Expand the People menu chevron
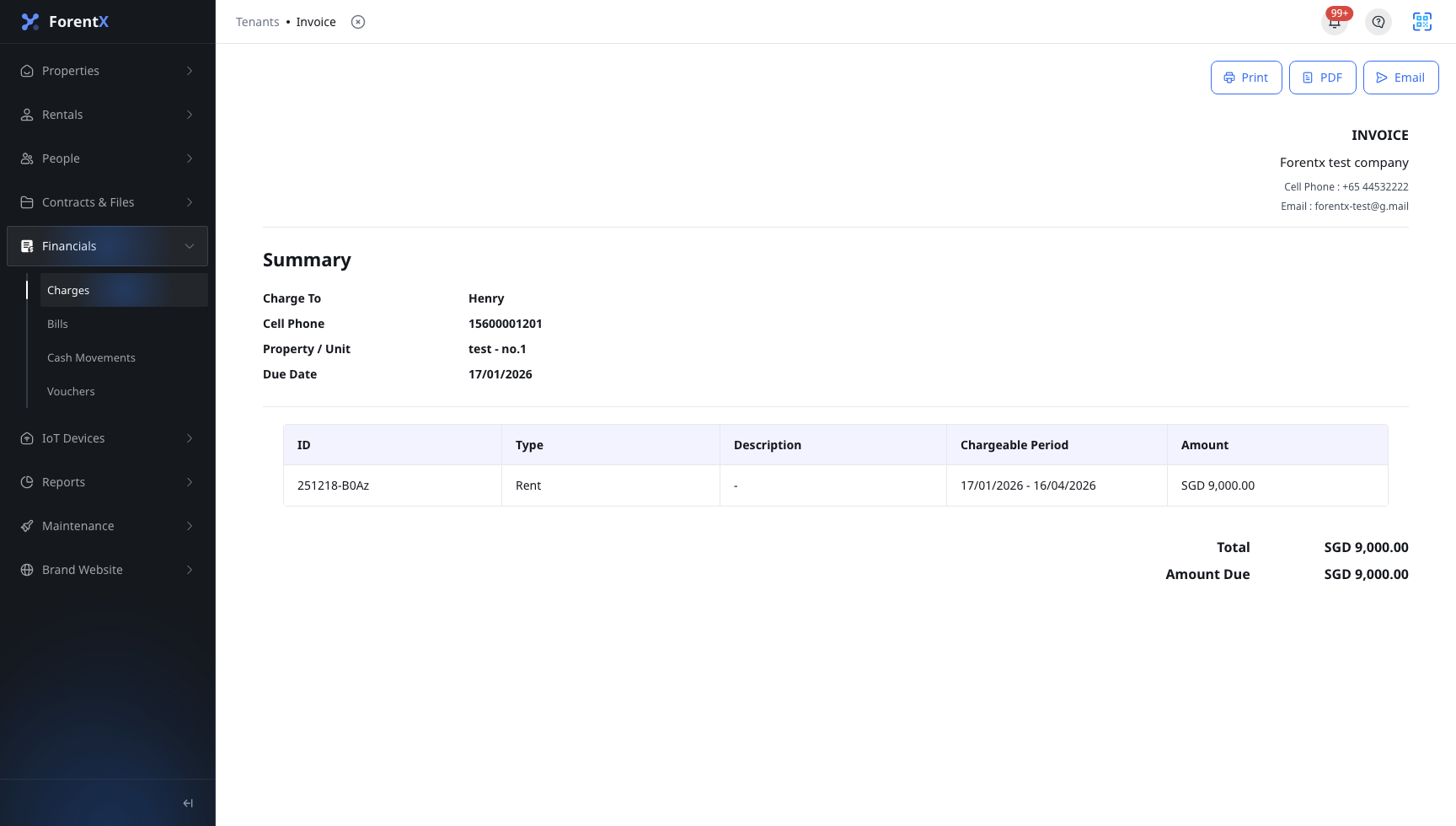Screen dimensions: 1456x826 click(x=190, y=158)
